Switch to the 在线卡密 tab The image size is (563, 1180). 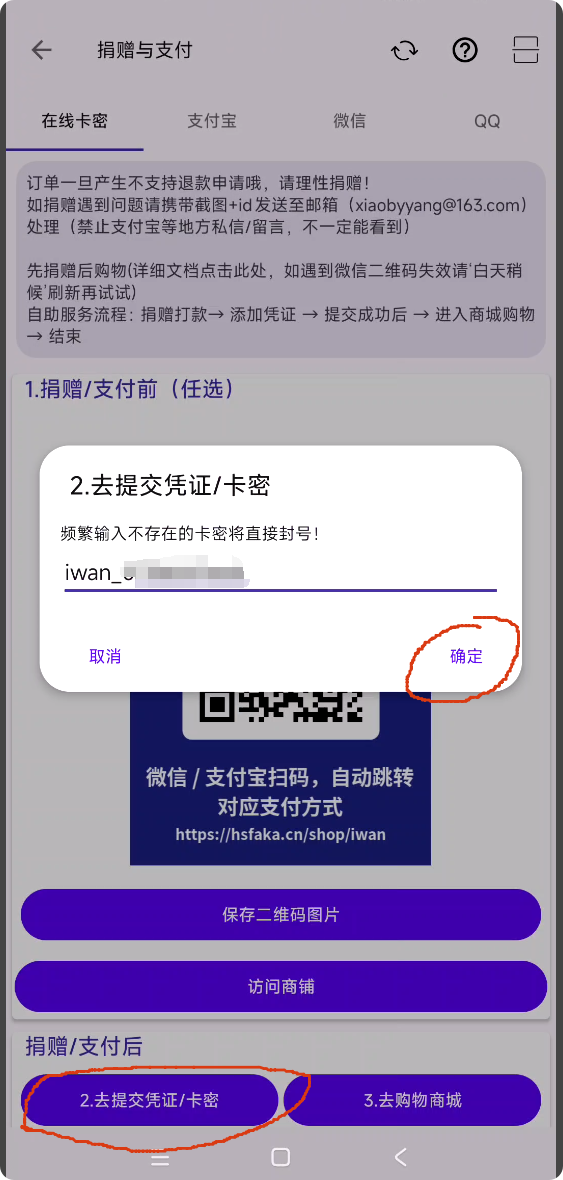pyautogui.click(x=75, y=121)
